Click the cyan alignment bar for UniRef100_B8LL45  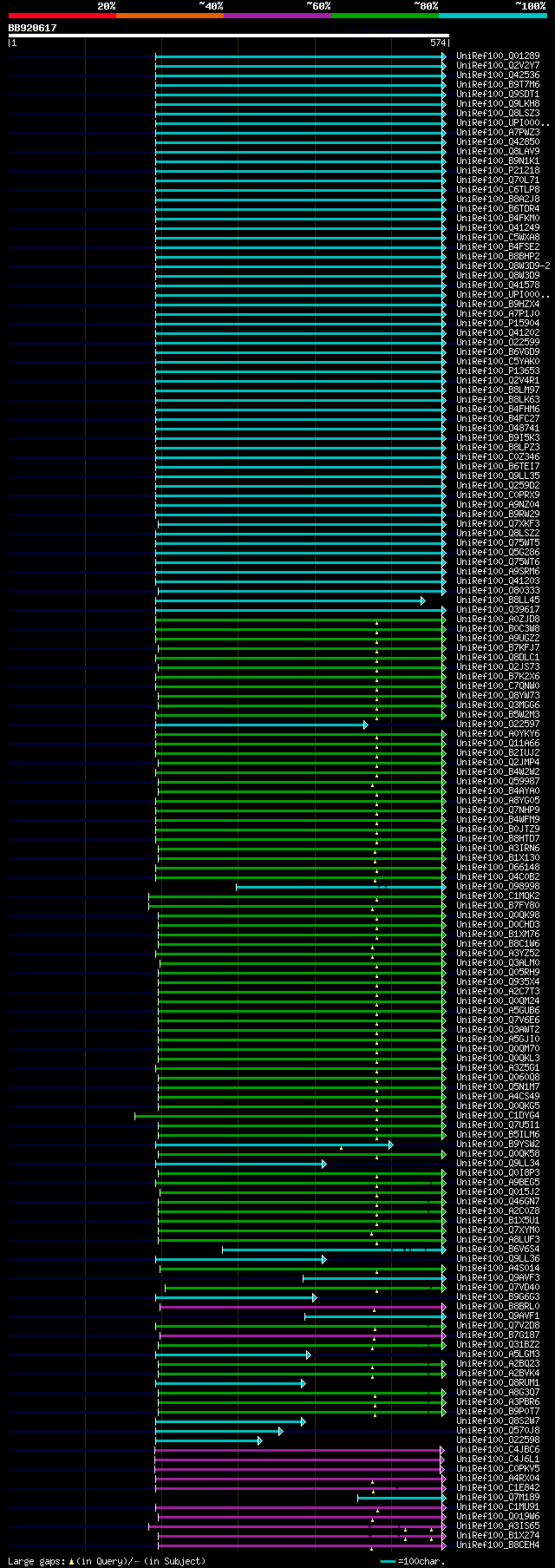pyautogui.click(x=291, y=600)
